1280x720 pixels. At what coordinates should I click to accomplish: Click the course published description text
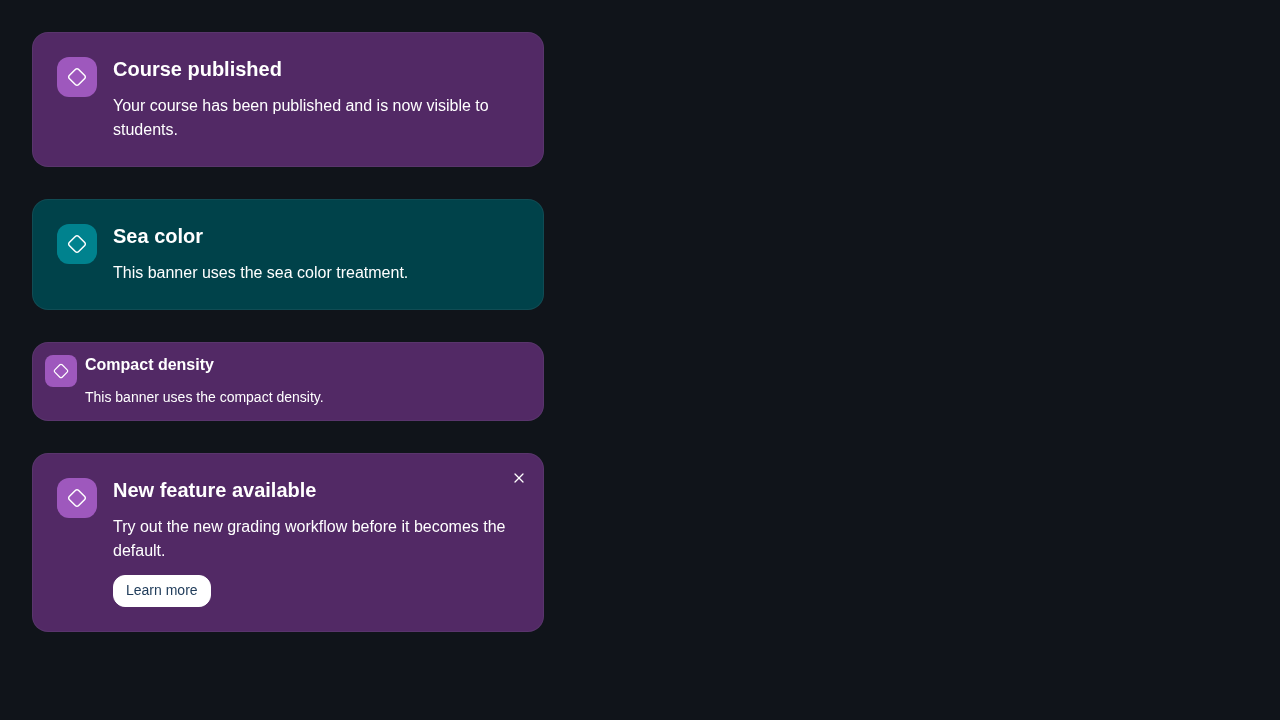(301, 118)
